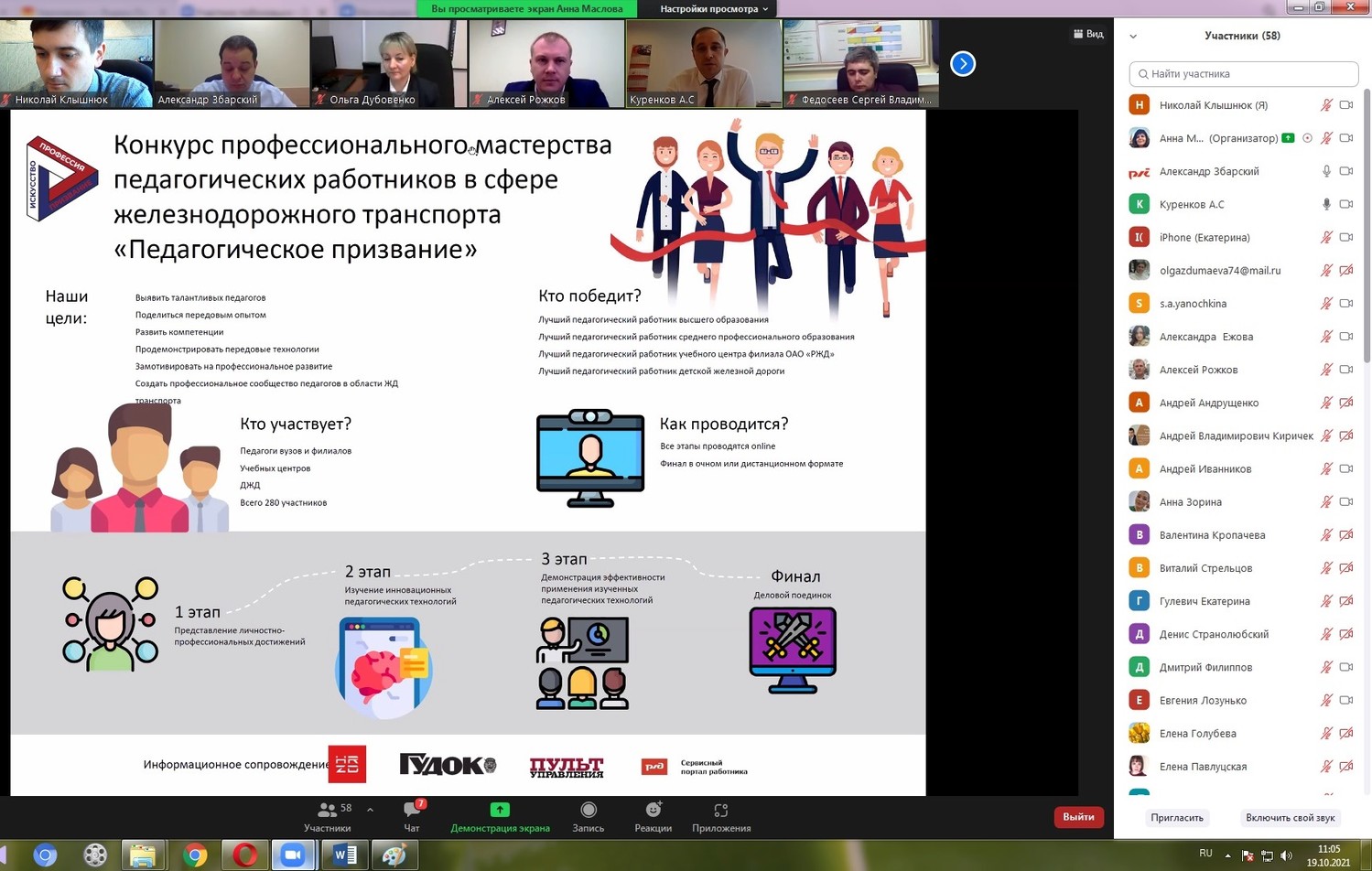
Task: Expand the caret next to Participants button
Action: 370,810
